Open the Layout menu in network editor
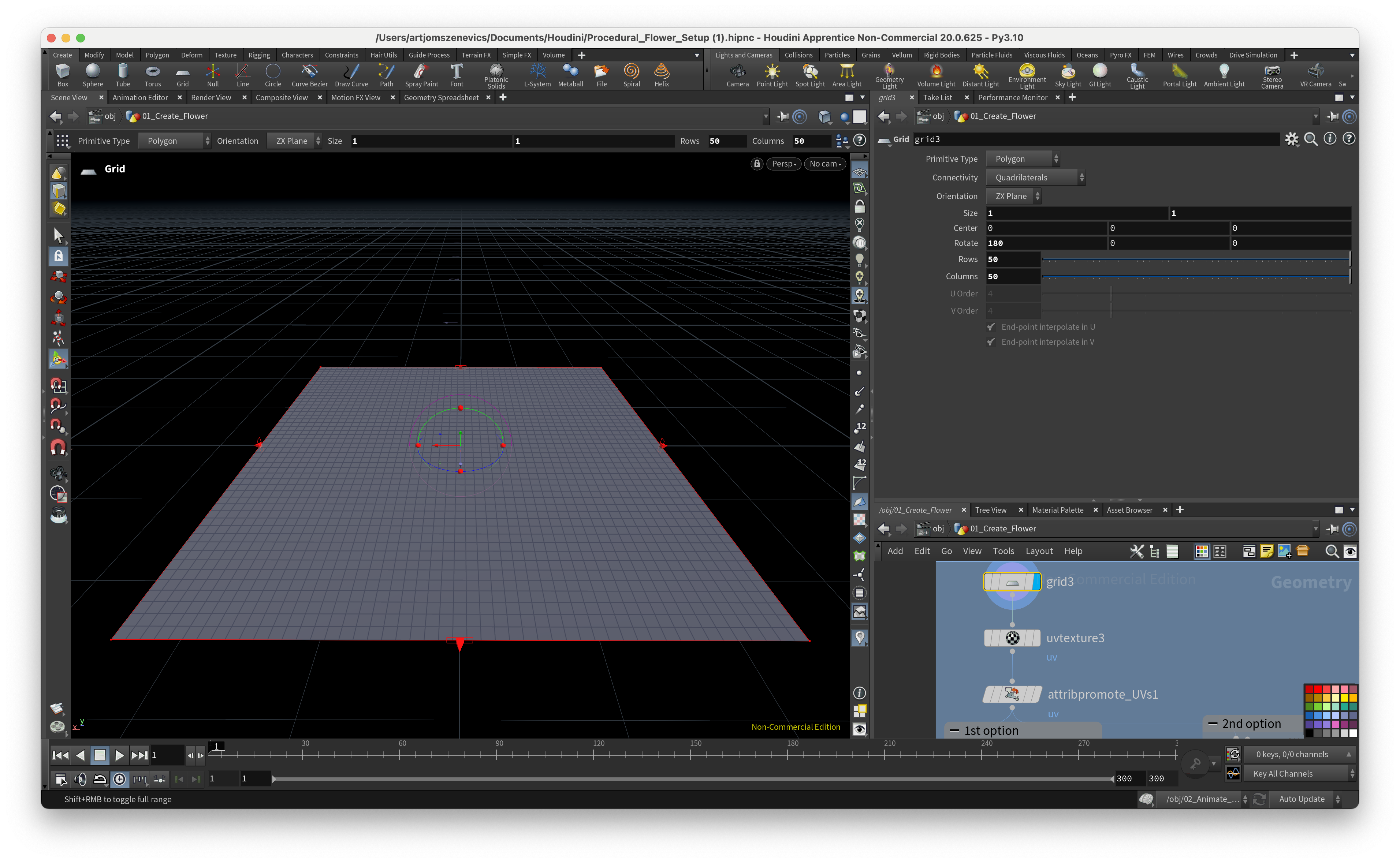This screenshot has height=863, width=1400. (1039, 551)
